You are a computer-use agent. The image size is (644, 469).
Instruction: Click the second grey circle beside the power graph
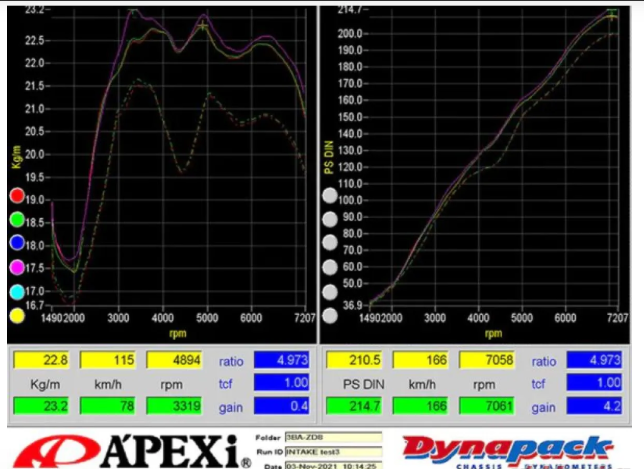pyautogui.click(x=330, y=219)
